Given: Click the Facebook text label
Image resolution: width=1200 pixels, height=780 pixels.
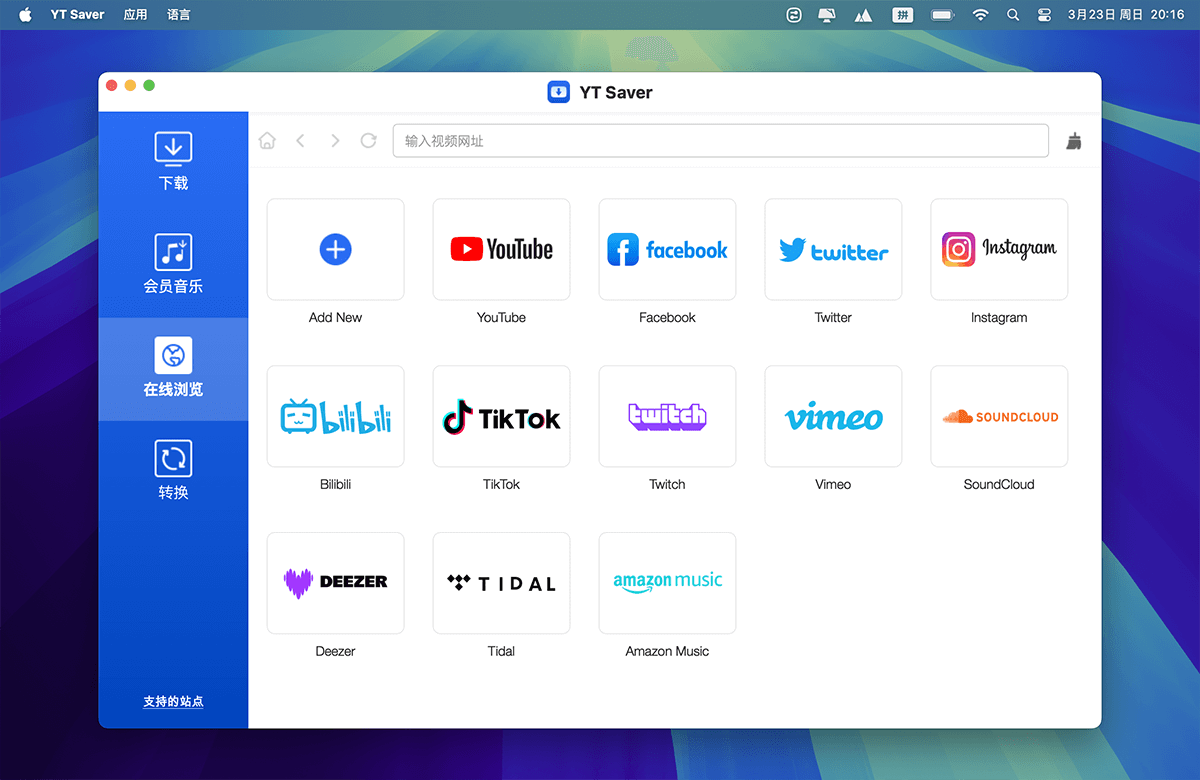Looking at the screenshot, I should 667,317.
